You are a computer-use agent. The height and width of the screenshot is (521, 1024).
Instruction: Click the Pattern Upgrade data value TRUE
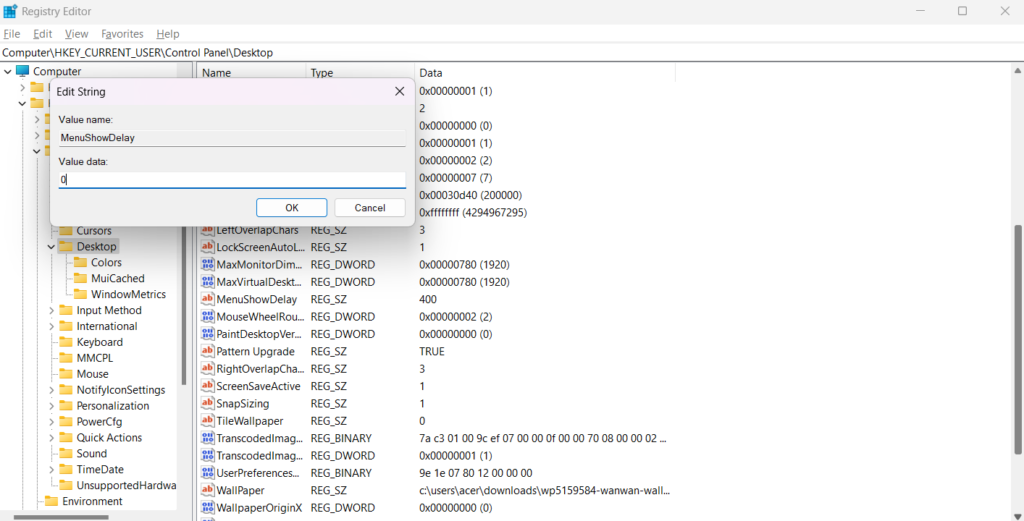coord(432,351)
